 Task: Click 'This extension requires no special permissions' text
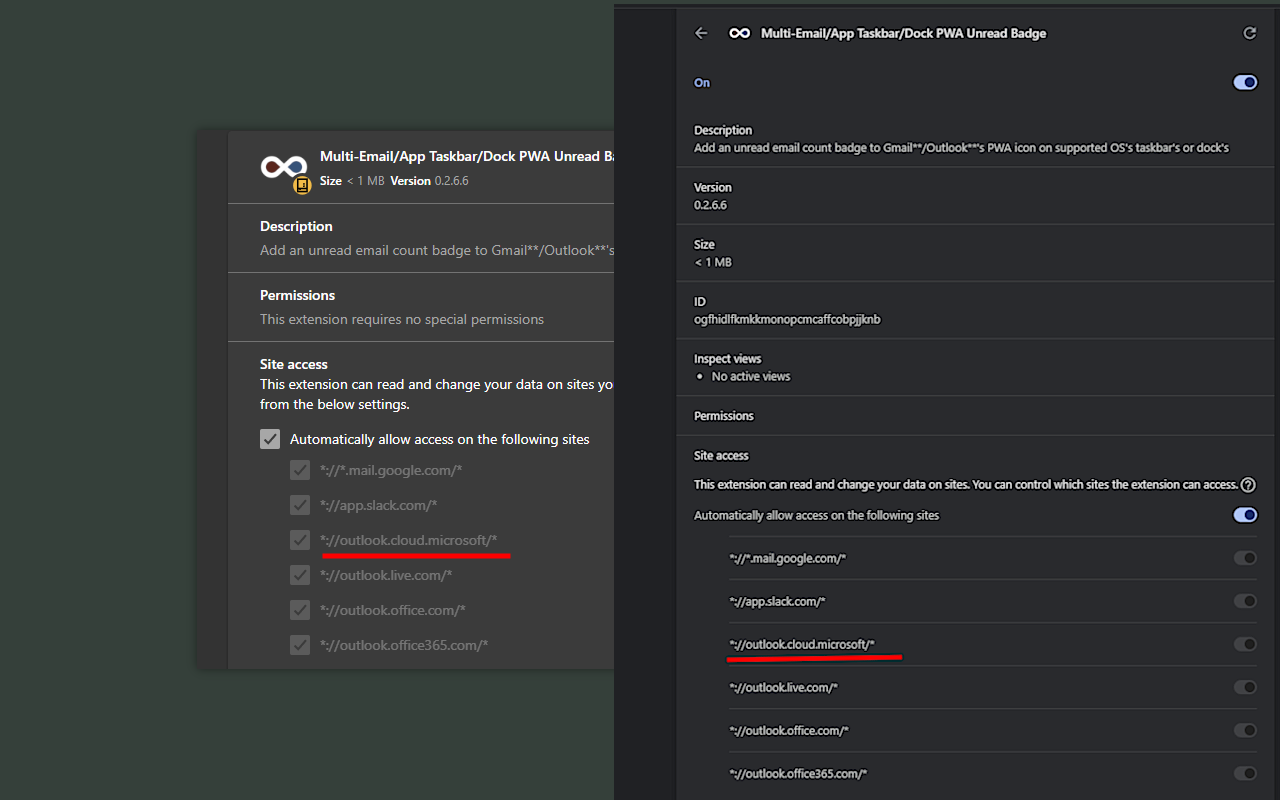(x=402, y=319)
